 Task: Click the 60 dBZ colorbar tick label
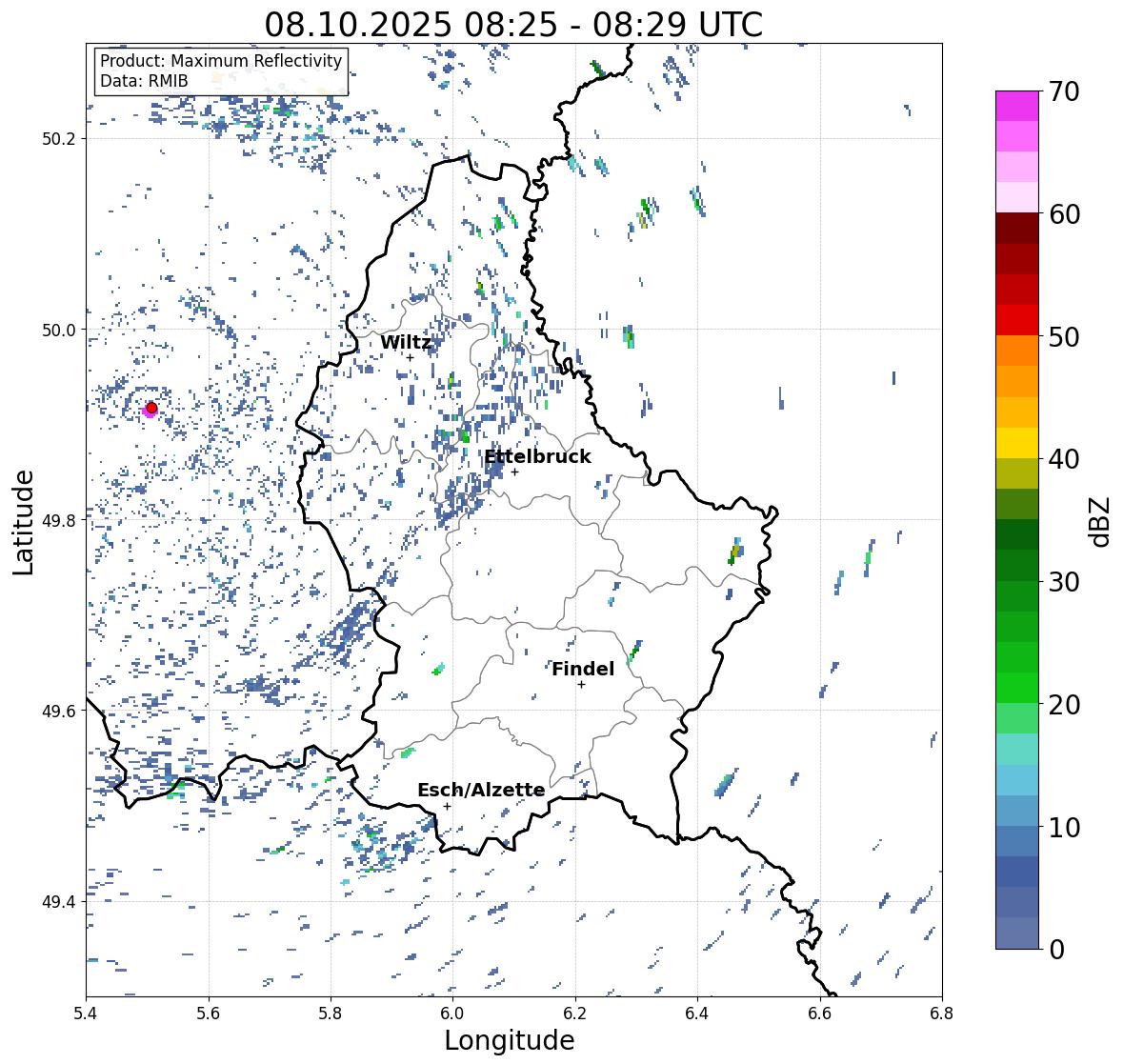click(1064, 214)
